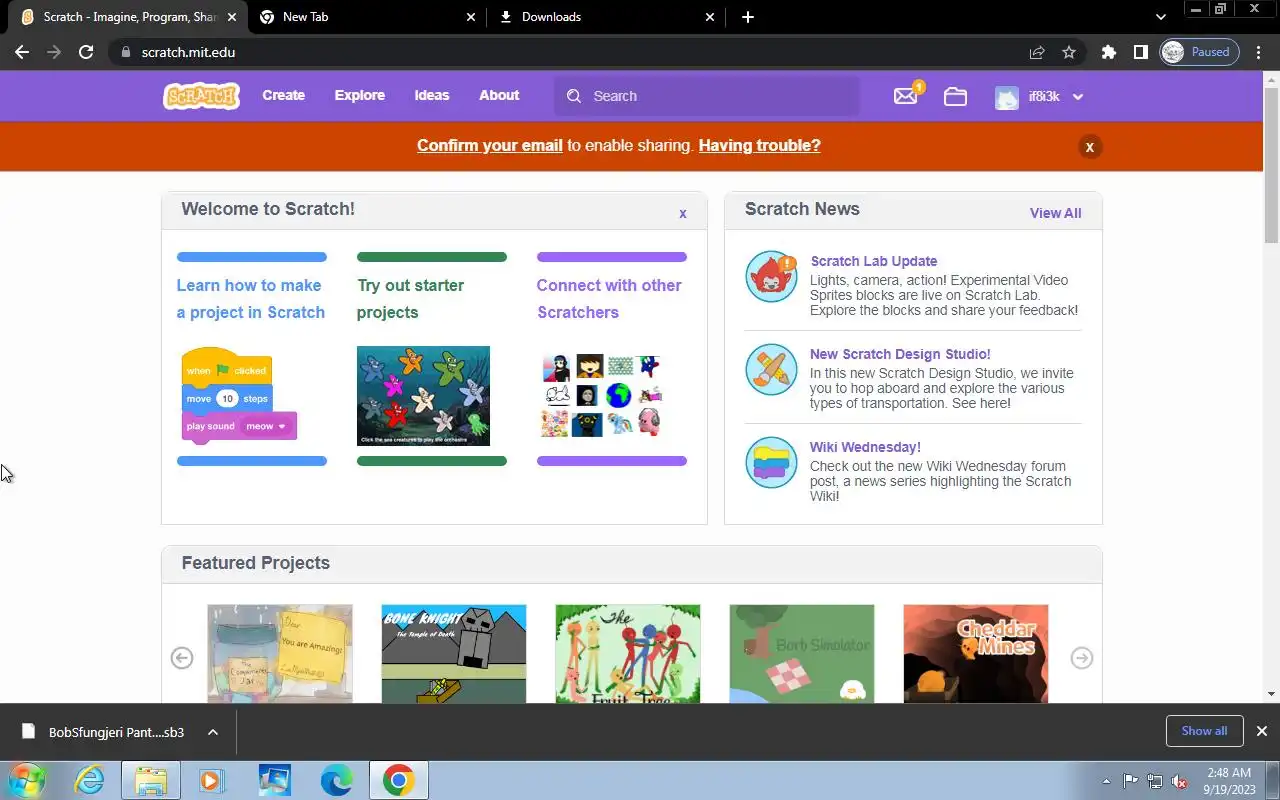The height and width of the screenshot is (800, 1280).
Task: Open Chrome three-dot menu
Action: tap(1259, 52)
